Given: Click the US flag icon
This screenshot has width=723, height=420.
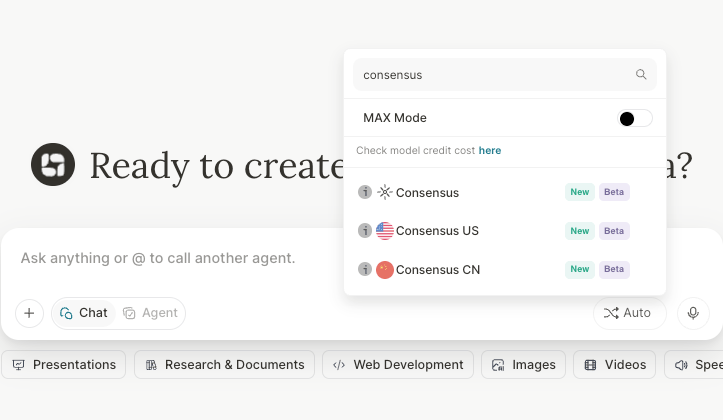Looking at the screenshot, I should (x=385, y=231).
